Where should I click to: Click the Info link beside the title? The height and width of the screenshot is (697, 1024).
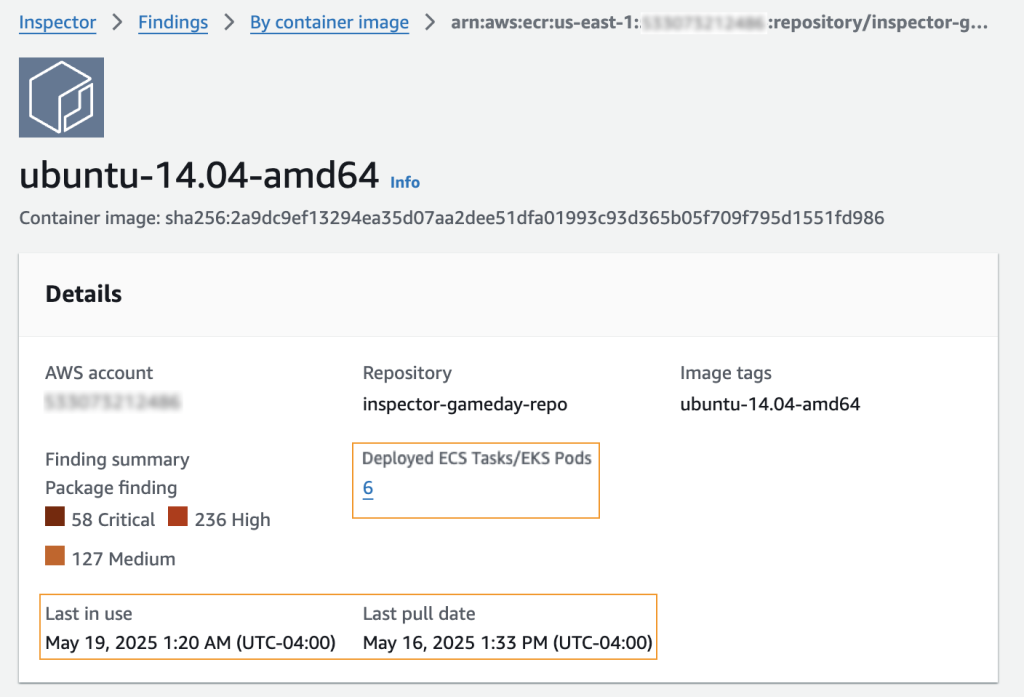(405, 182)
